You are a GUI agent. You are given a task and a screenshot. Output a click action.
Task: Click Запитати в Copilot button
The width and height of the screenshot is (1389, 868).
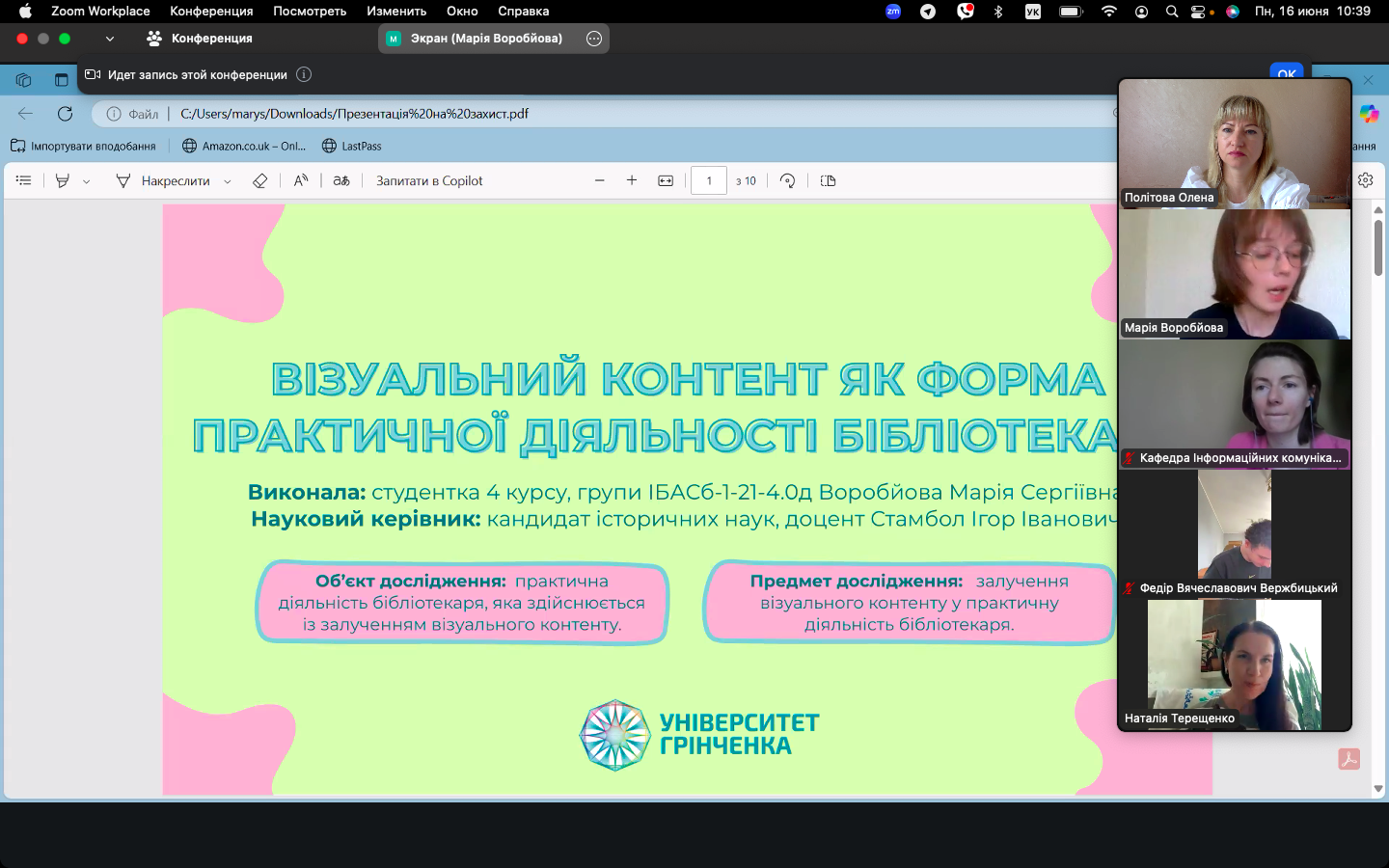pos(429,180)
